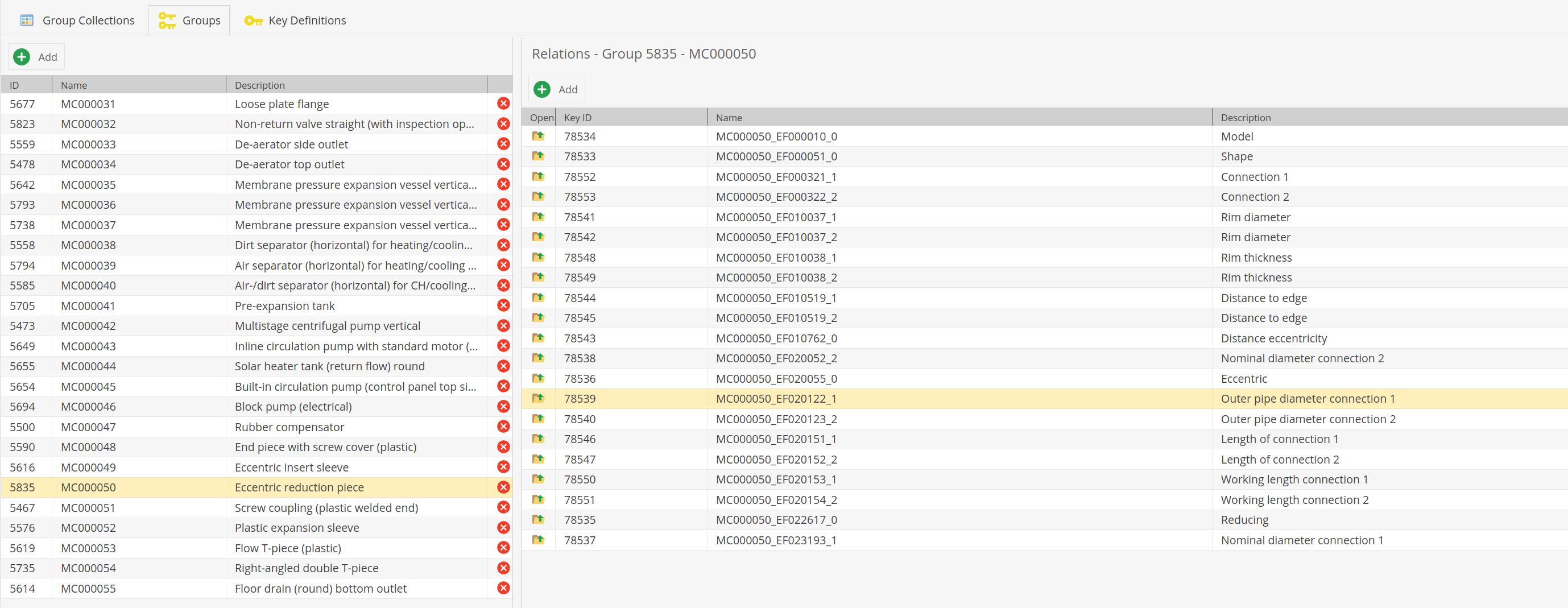Viewport: 1568px width, 608px height.
Task: Select the relation row for key 78550
Action: click(x=852, y=479)
